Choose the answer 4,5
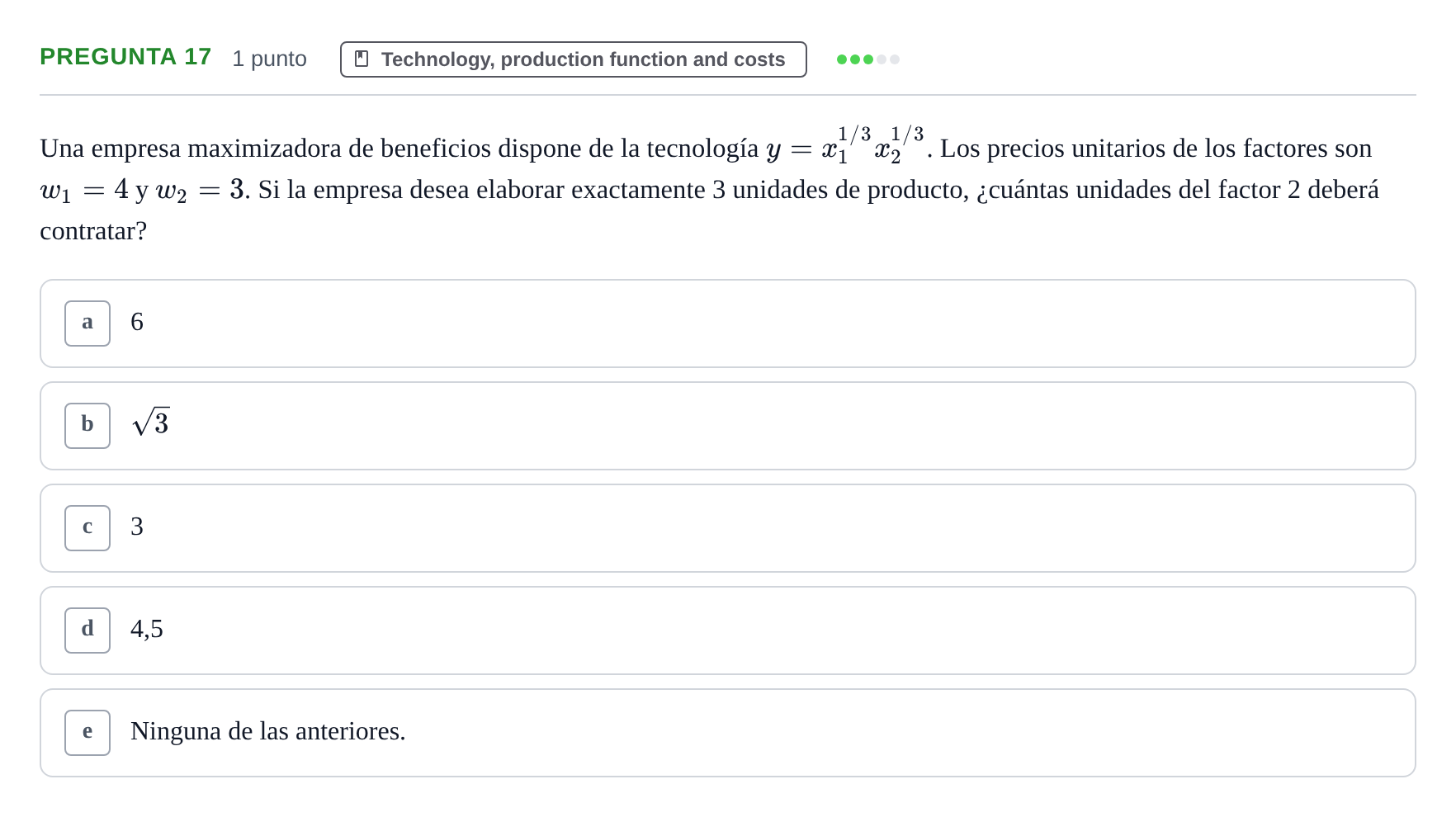This screenshot has height=817, width=1456. pyautogui.click(x=728, y=630)
